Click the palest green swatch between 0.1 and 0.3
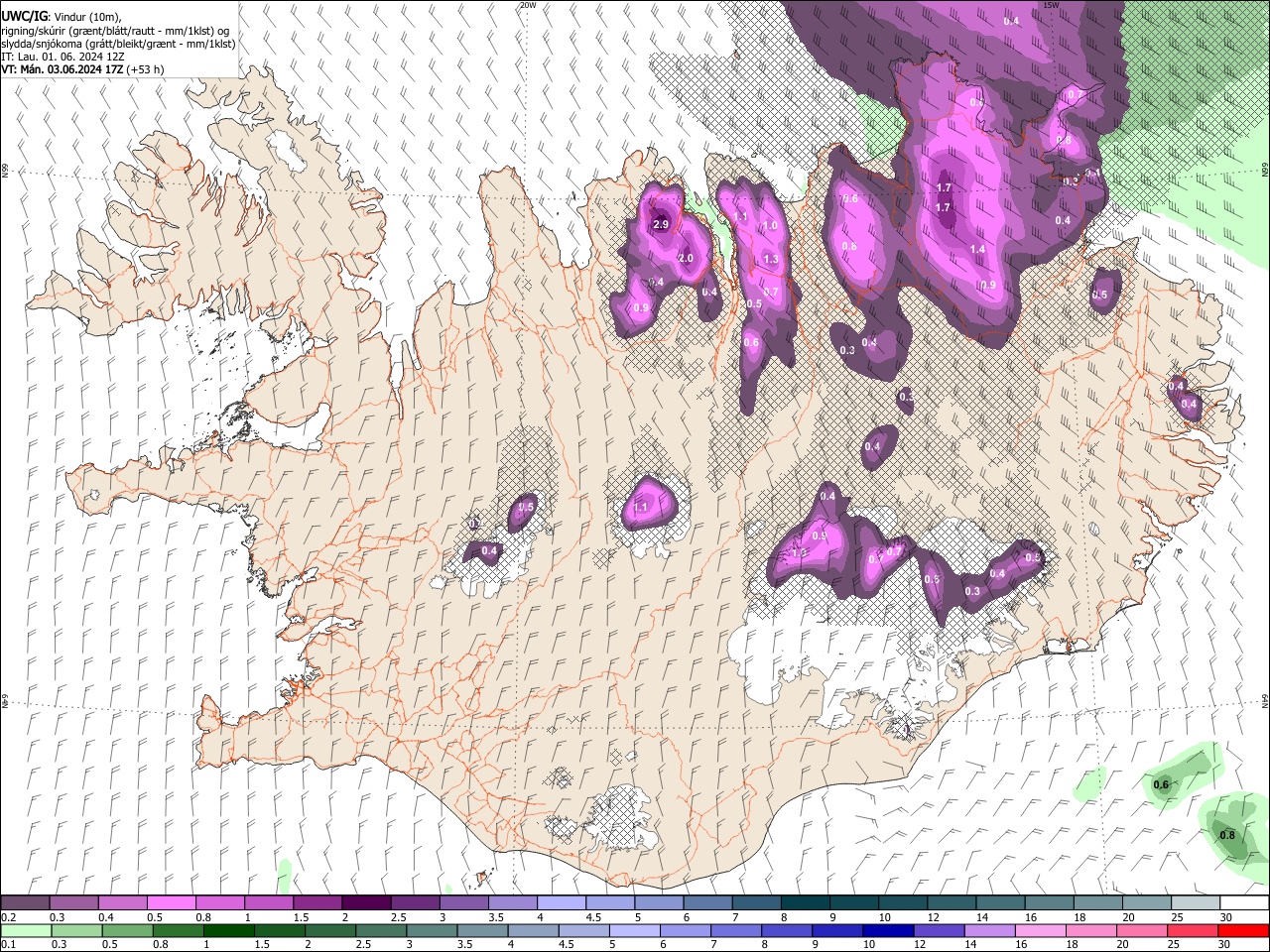This screenshot has height=952, width=1270. pyautogui.click(x=26, y=930)
